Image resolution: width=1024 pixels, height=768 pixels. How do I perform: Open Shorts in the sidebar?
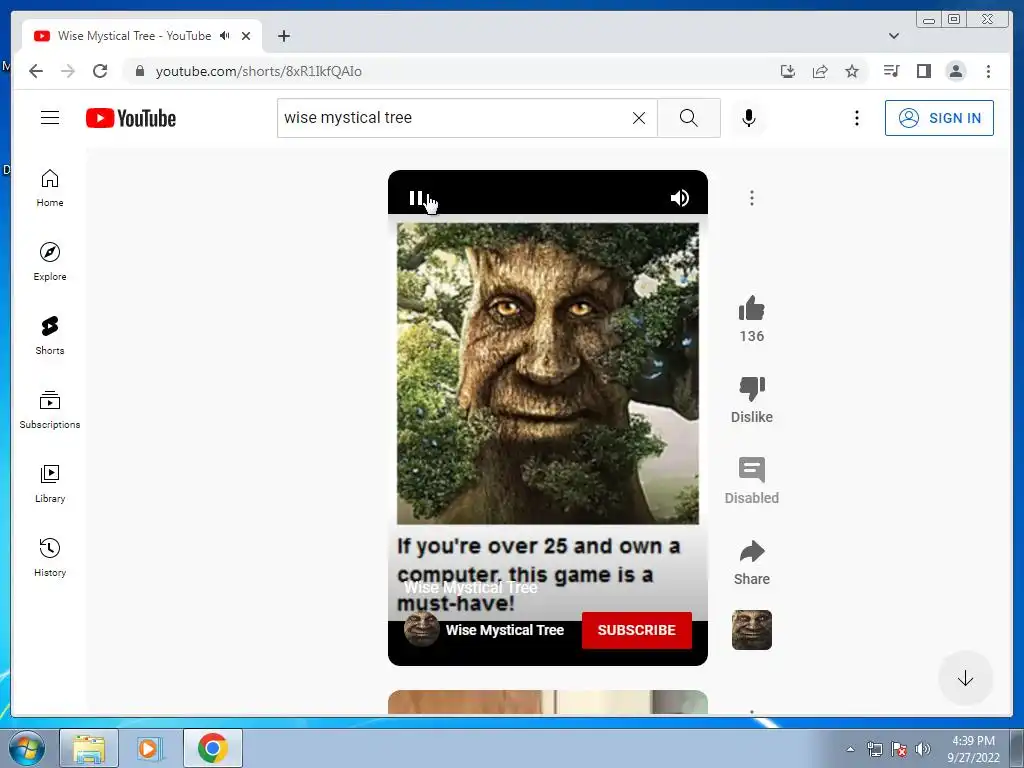(x=50, y=336)
